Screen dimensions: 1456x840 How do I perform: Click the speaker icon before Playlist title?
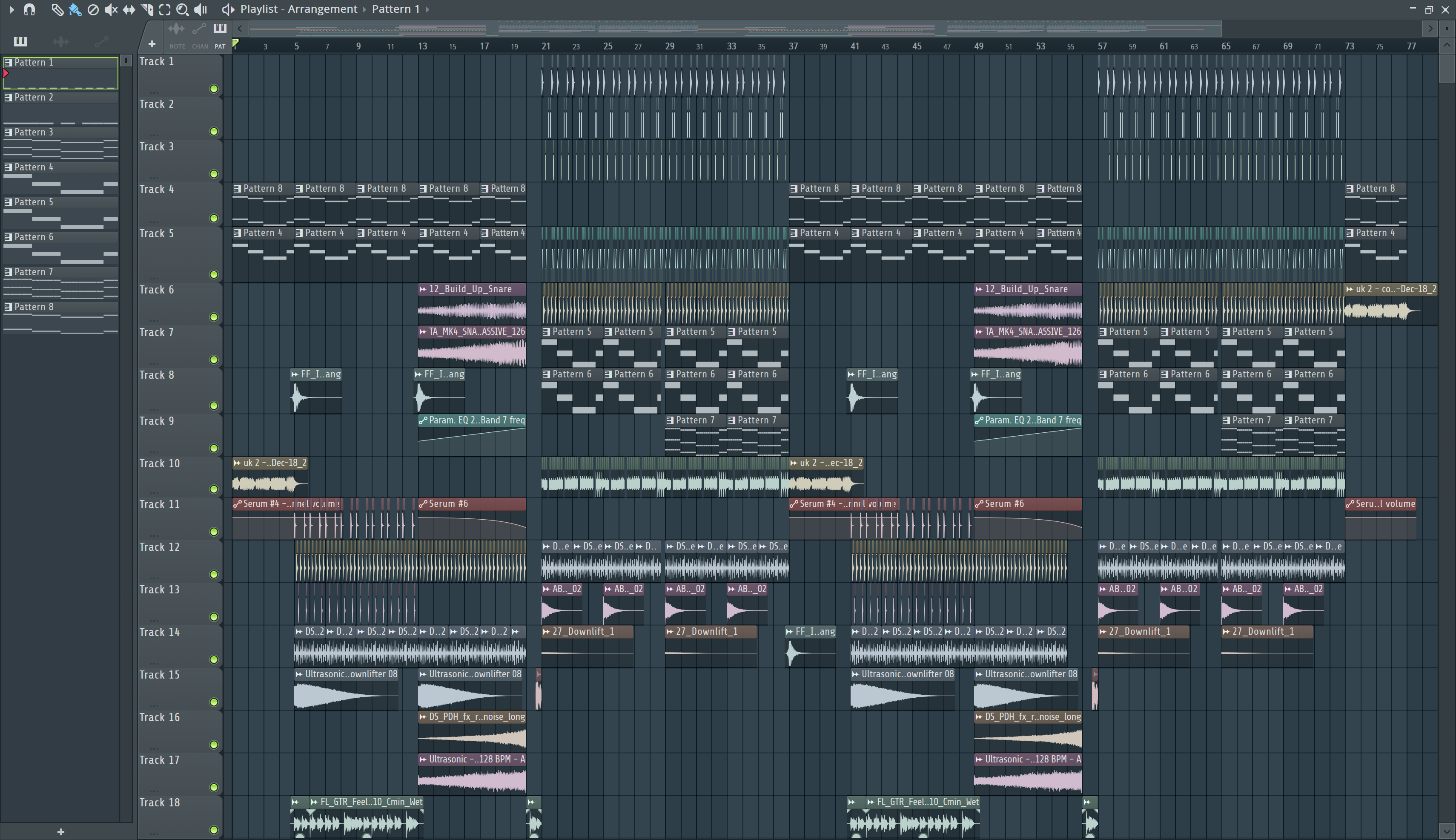[x=228, y=9]
